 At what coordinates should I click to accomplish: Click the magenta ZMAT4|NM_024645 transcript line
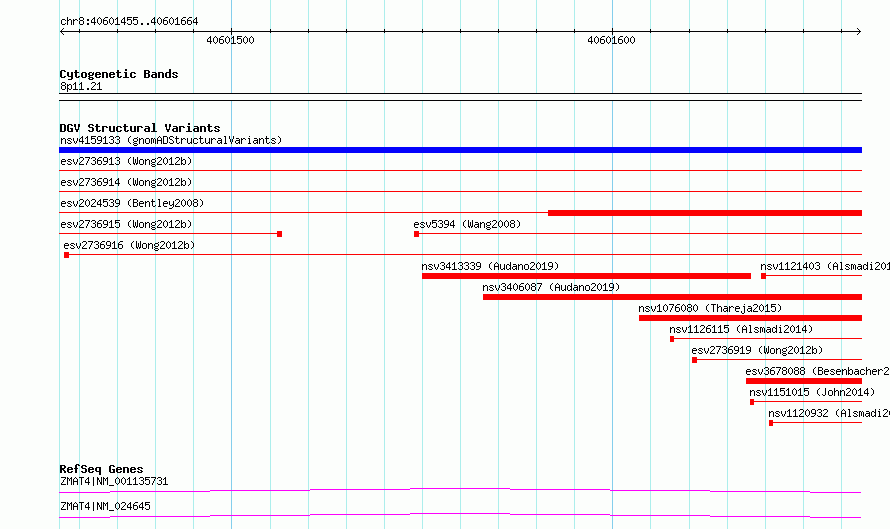(460, 515)
